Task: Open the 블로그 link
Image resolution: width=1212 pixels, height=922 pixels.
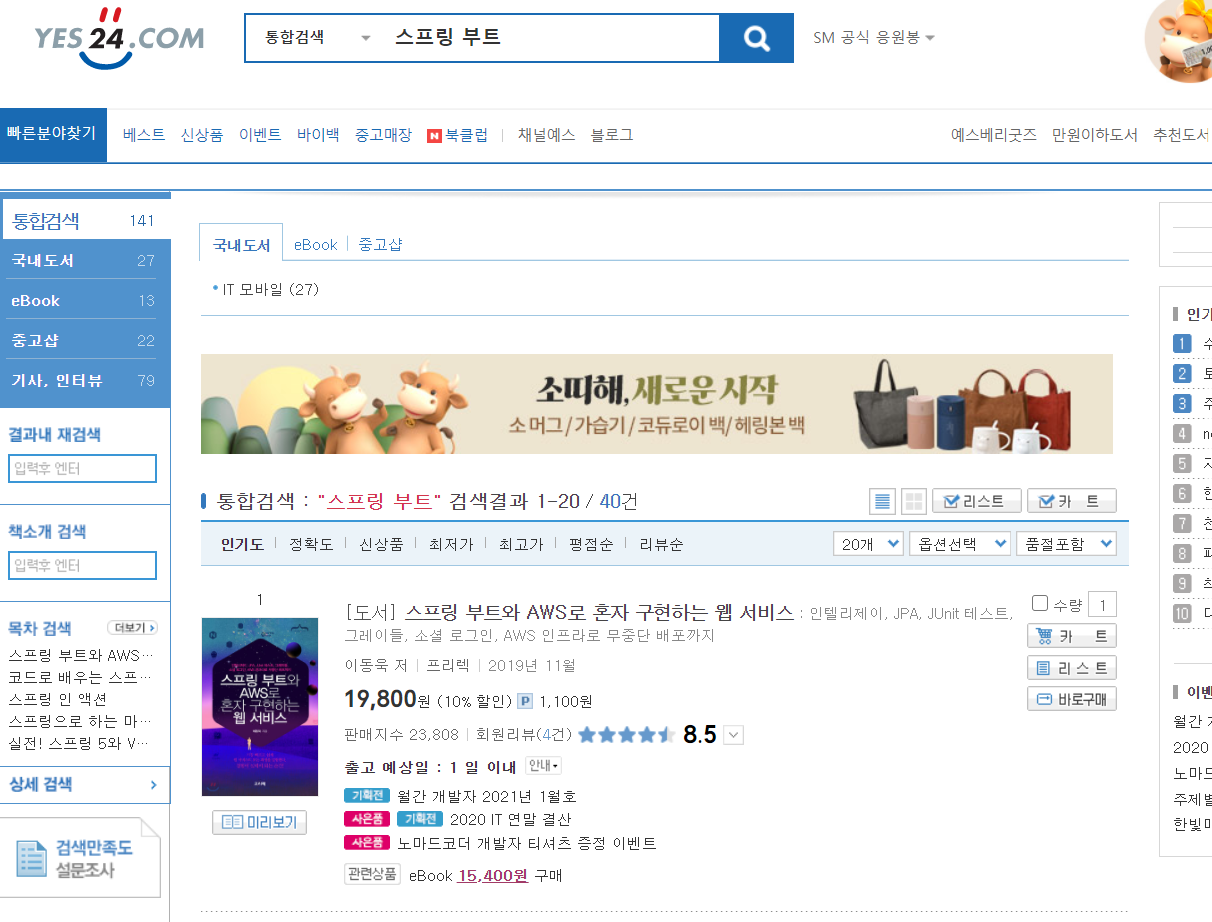Action: click(612, 135)
